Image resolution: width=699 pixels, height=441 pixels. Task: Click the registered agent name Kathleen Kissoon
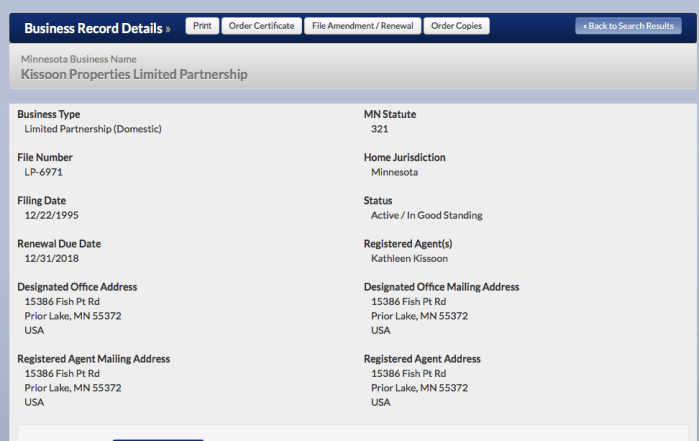(x=409, y=258)
